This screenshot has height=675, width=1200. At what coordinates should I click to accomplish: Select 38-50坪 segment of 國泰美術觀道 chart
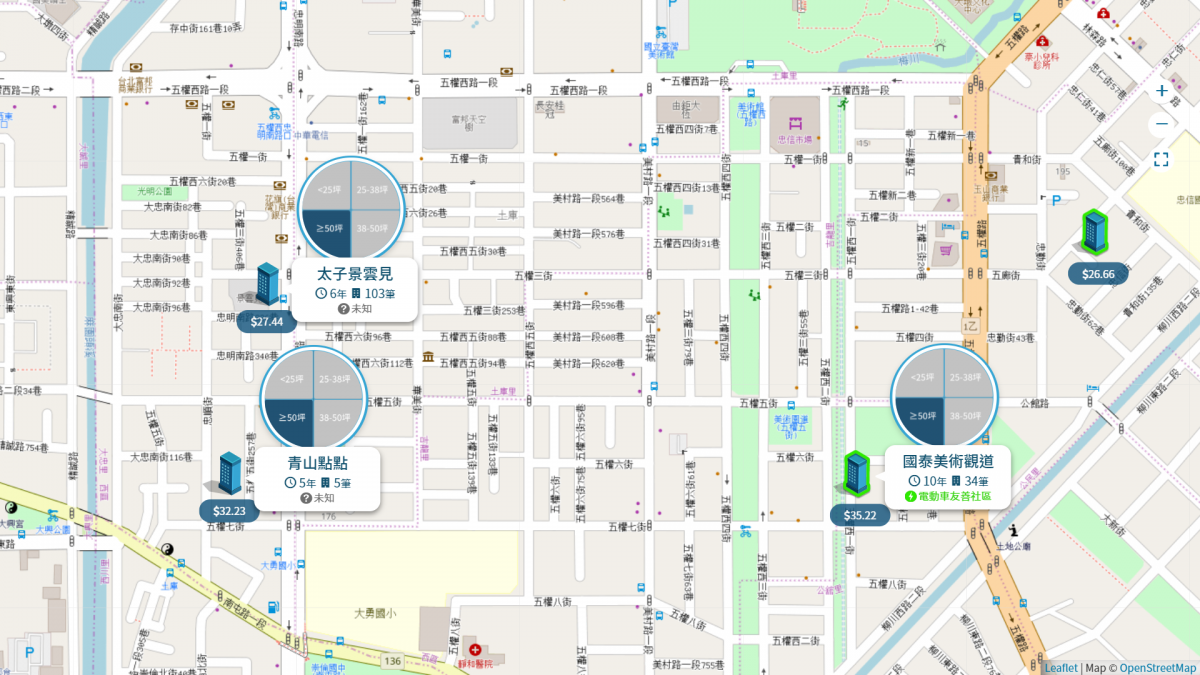tap(966, 419)
